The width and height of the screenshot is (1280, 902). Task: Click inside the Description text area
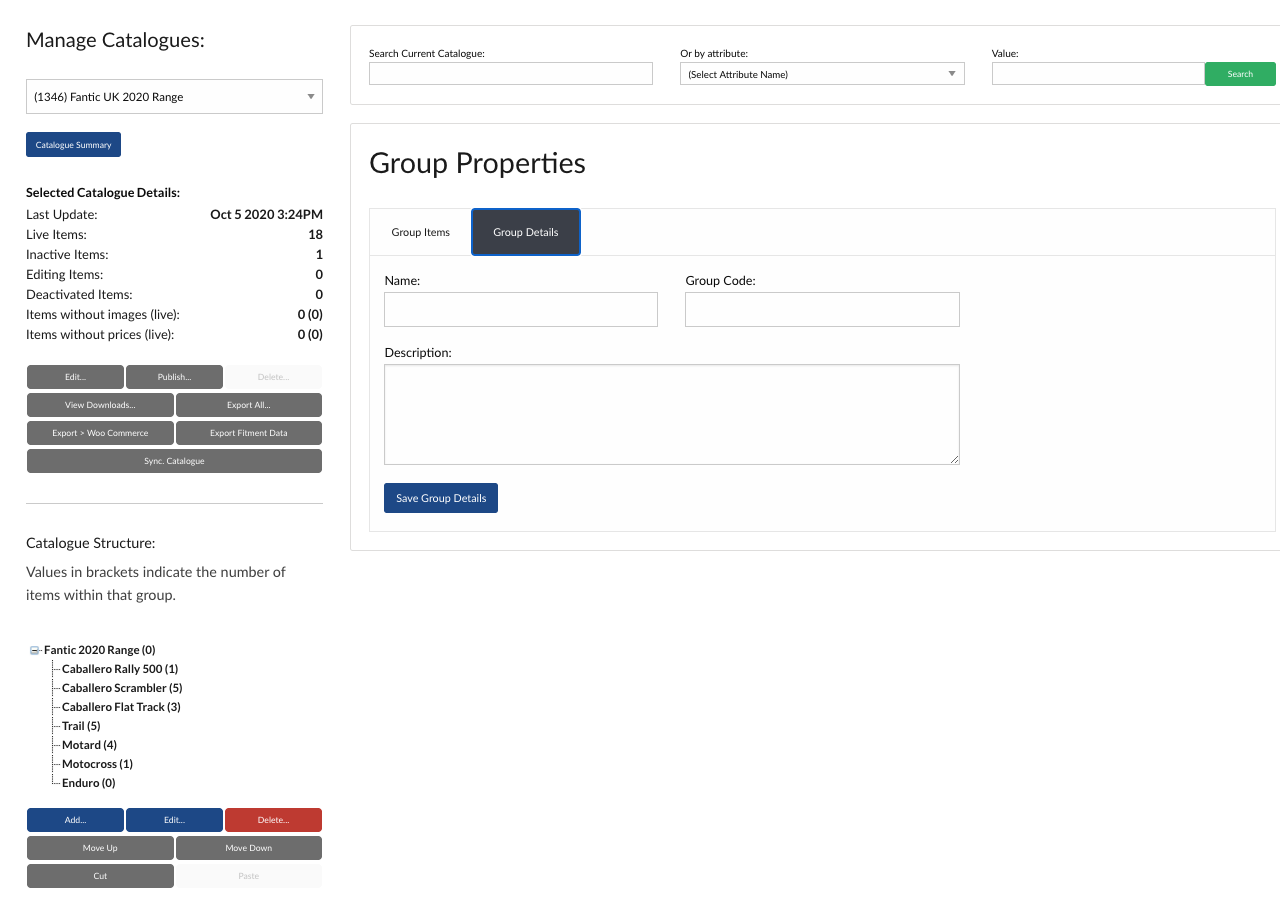tap(671, 414)
